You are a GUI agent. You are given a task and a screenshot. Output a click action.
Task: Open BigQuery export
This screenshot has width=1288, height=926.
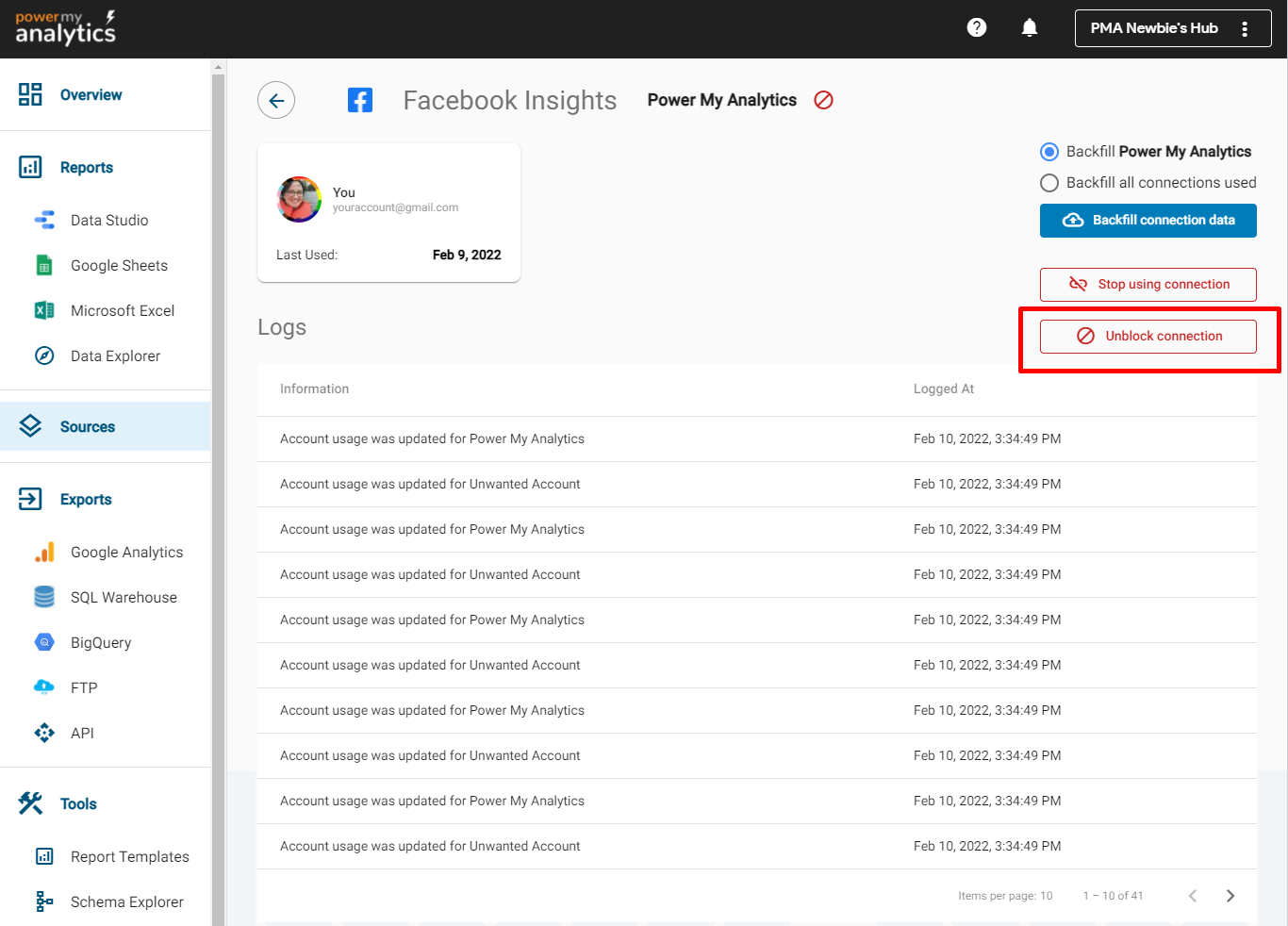[x=100, y=643]
